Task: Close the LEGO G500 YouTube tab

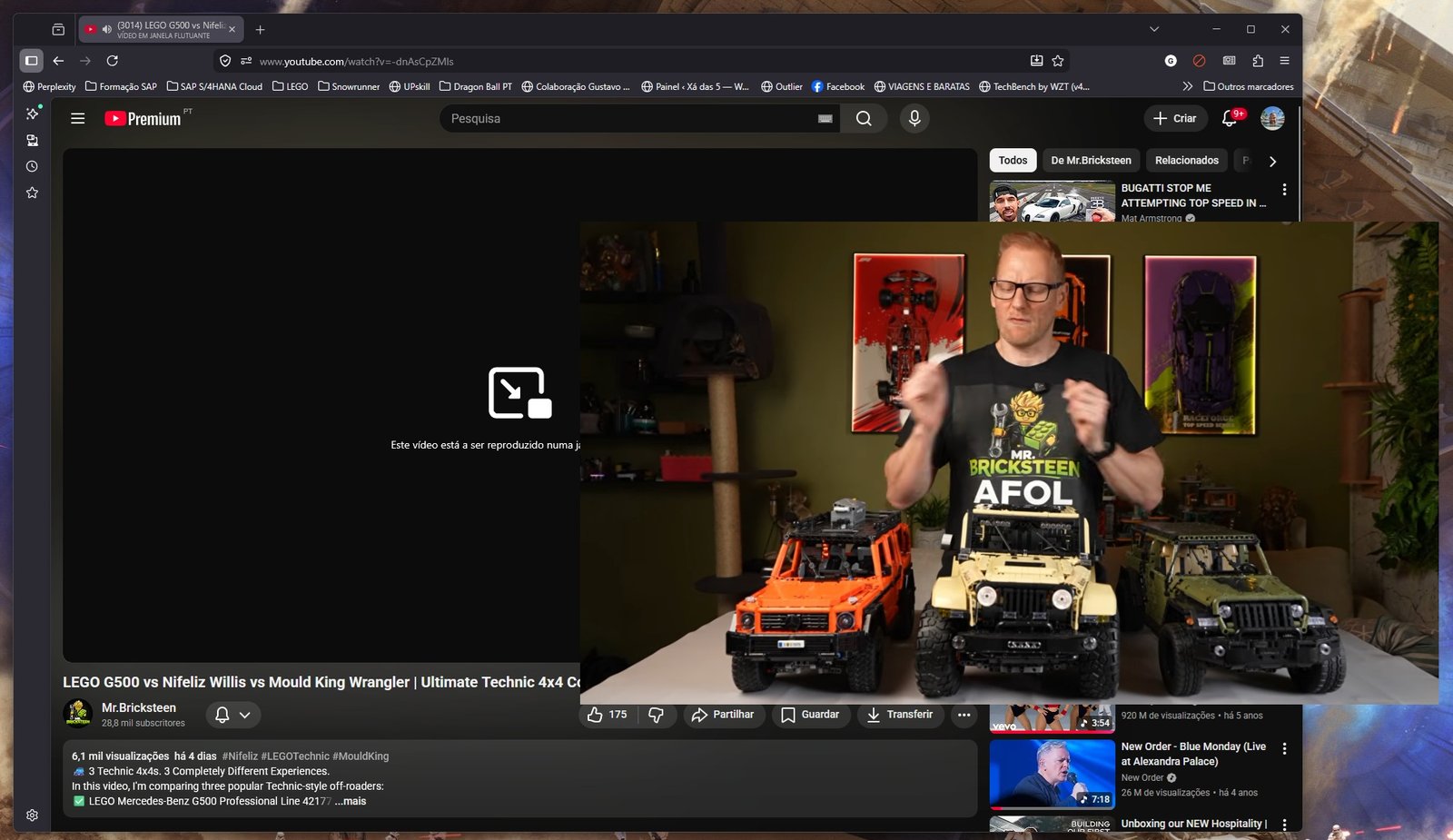Action: point(232,29)
